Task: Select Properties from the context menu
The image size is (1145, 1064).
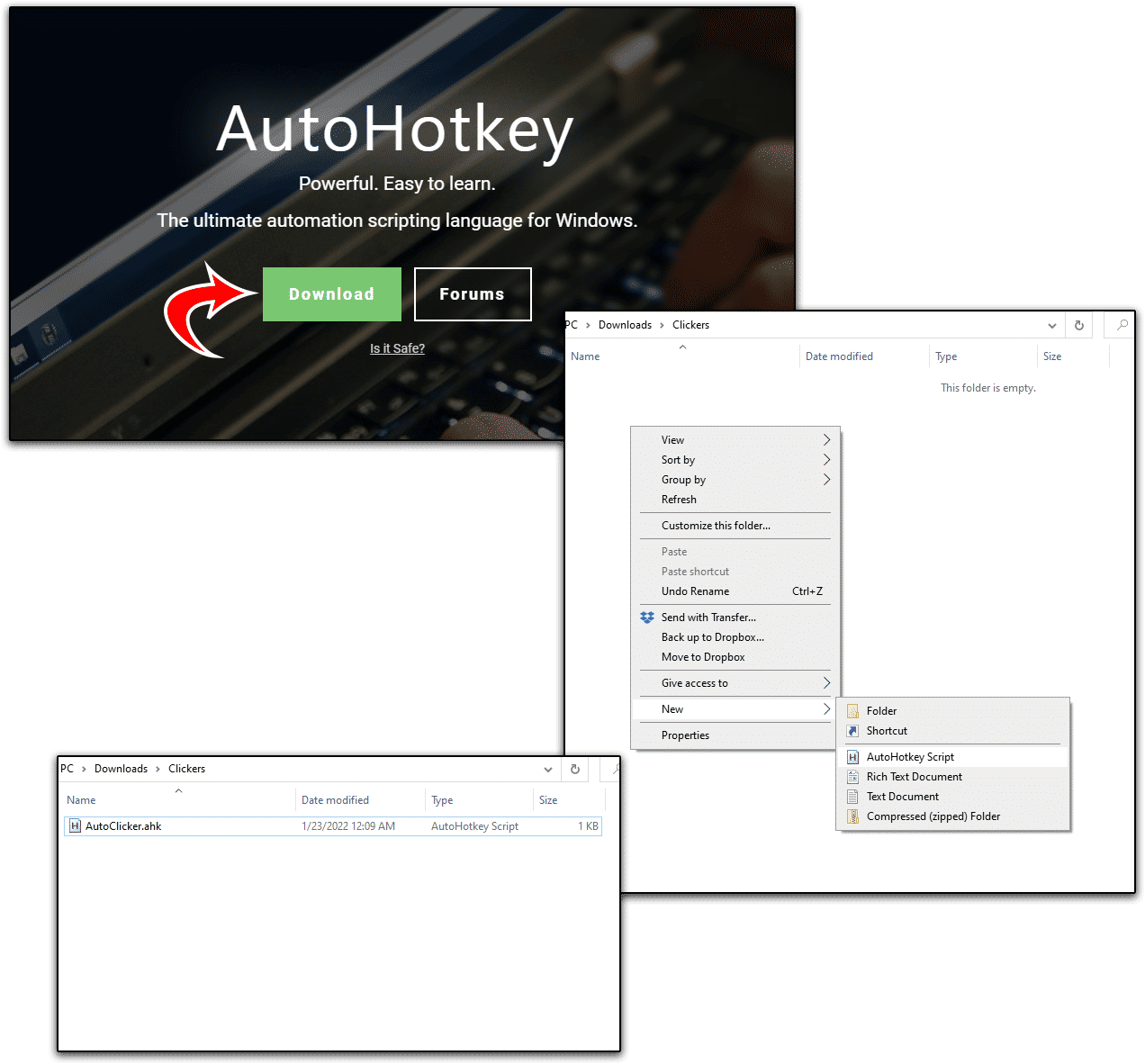Action: tap(685, 735)
